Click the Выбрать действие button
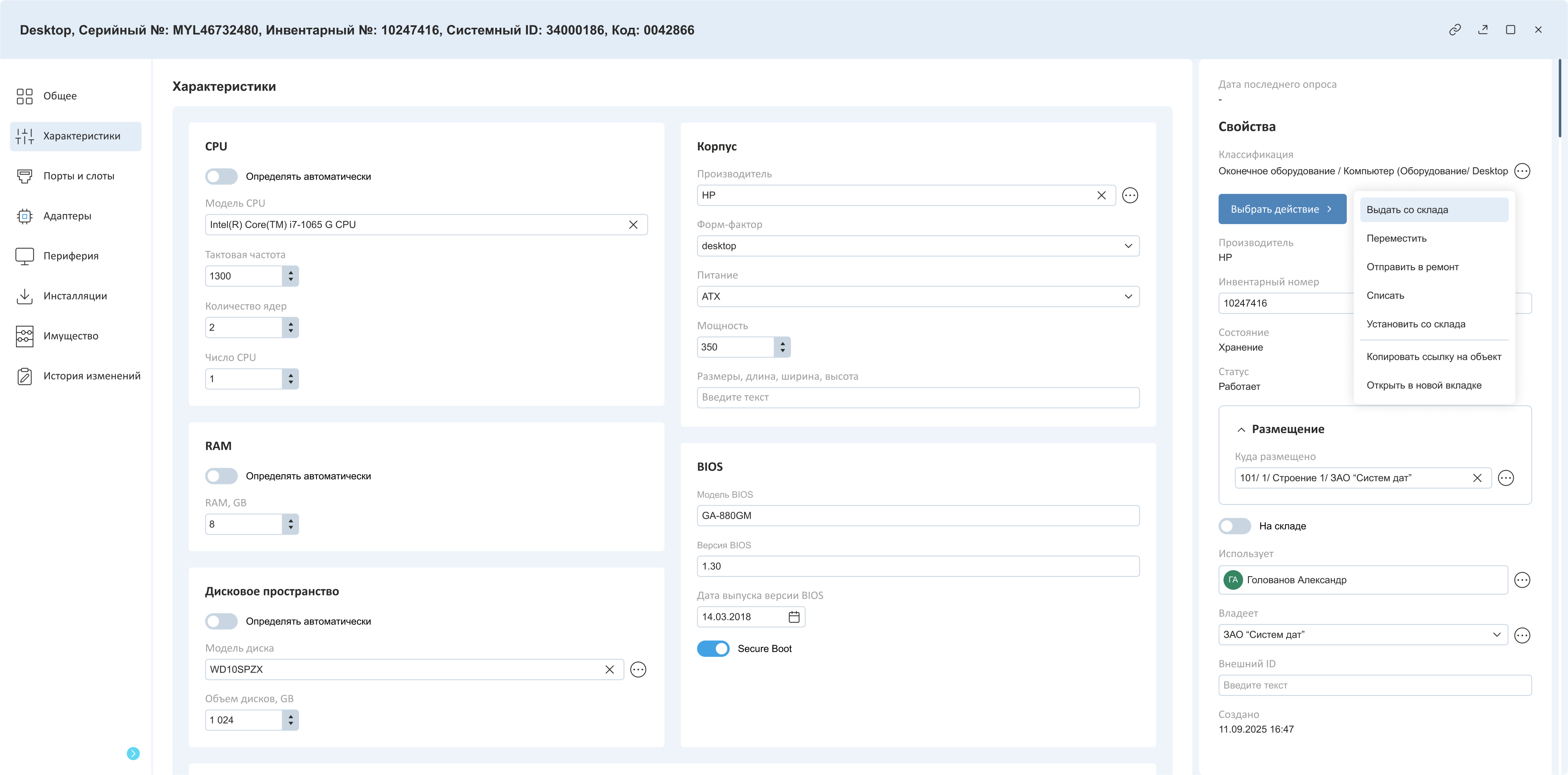 pyautogui.click(x=1282, y=209)
